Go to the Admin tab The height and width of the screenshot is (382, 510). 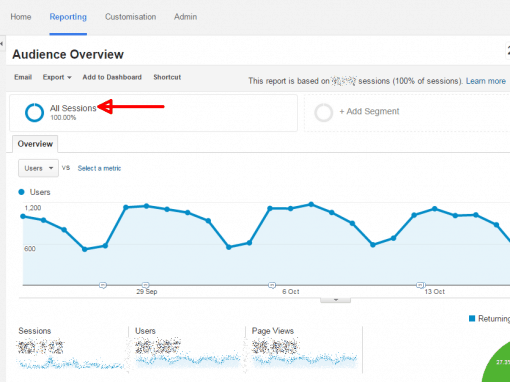pos(185,17)
